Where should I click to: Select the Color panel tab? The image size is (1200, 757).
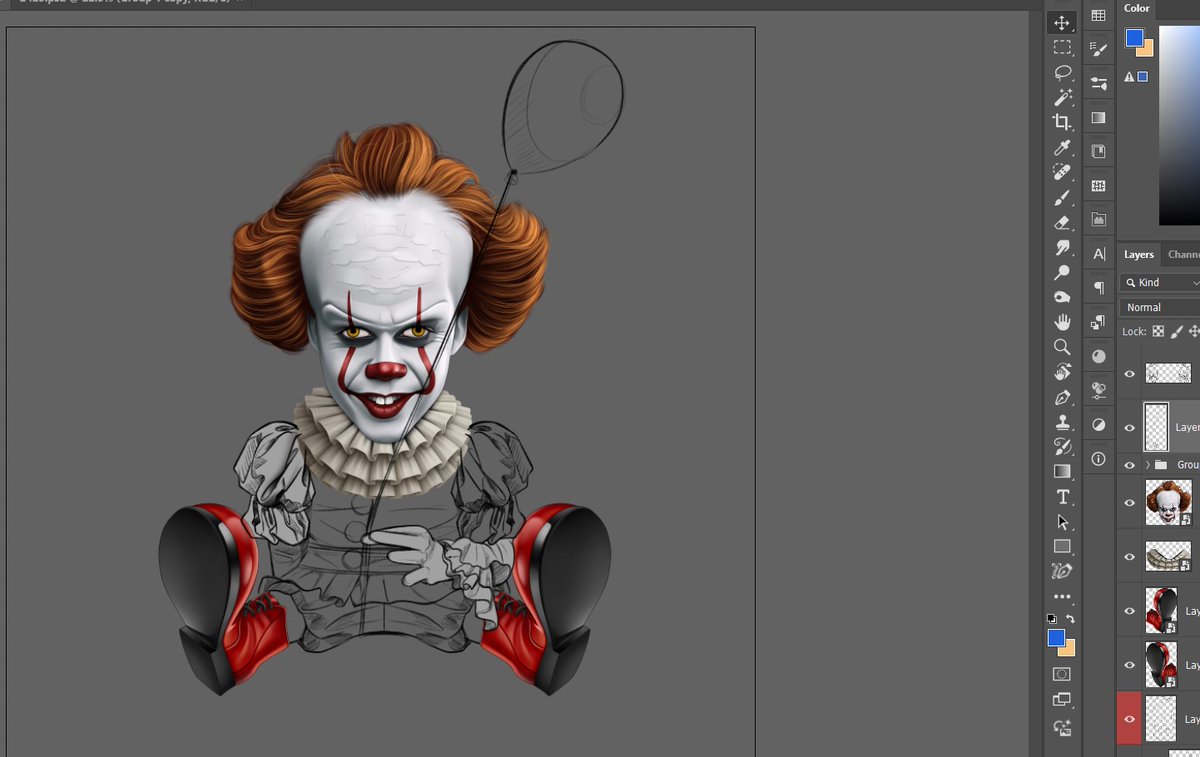click(1137, 8)
